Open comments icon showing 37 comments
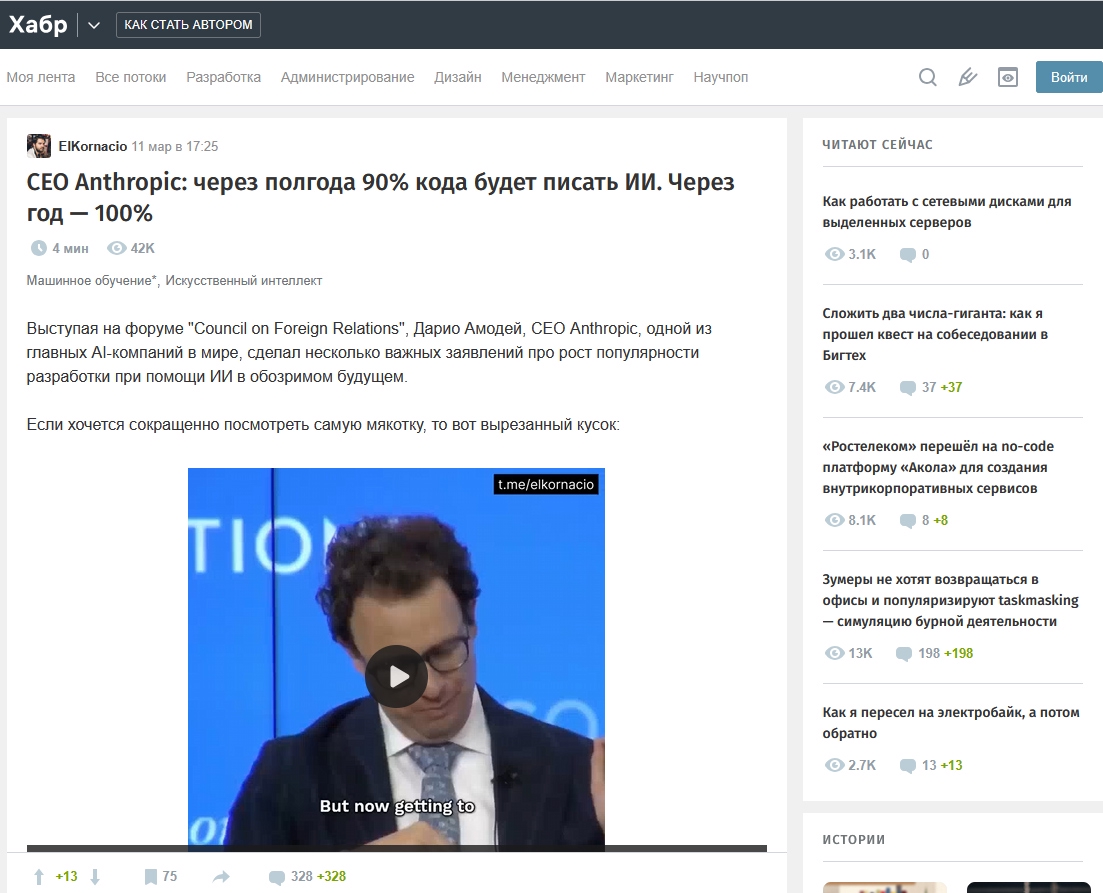This screenshot has width=1103, height=893. tap(908, 388)
